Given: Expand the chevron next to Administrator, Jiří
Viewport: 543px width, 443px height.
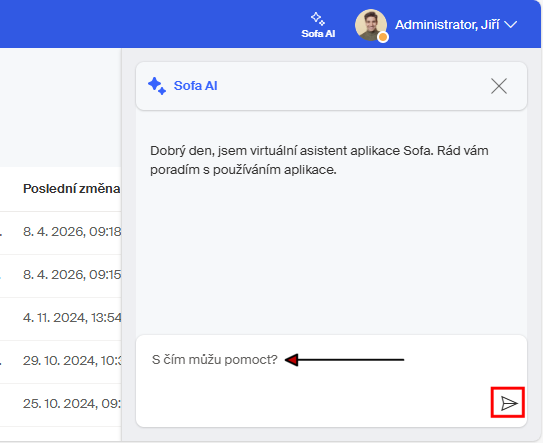Looking at the screenshot, I should point(510,25).
